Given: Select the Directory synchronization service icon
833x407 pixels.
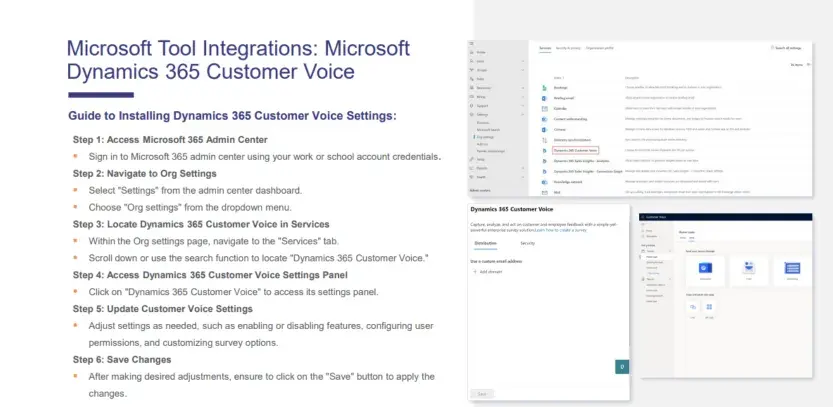Looking at the screenshot, I should tap(545, 140).
